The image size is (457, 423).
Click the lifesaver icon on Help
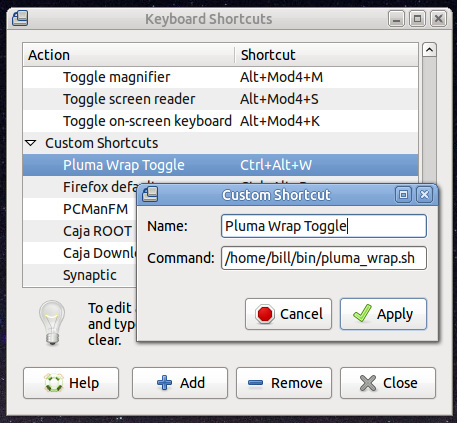pos(54,383)
